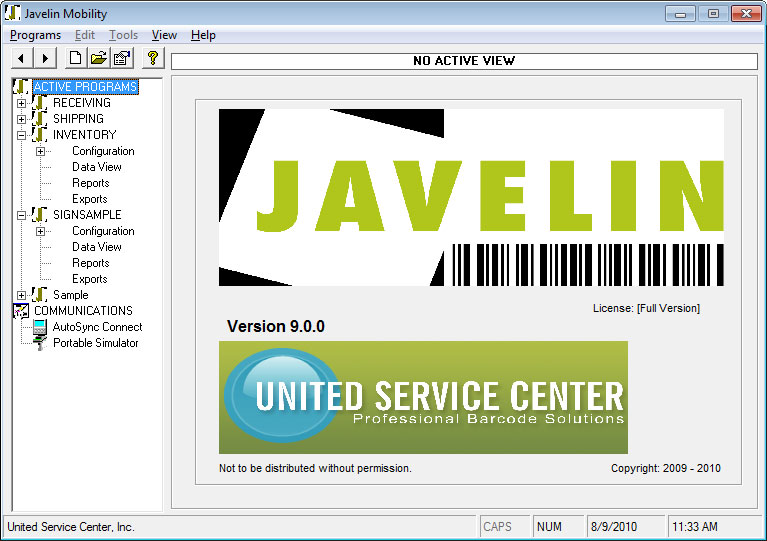This screenshot has width=767, height=541.
Task: Click the open folder toolbar icon
Action: (99, 59)
